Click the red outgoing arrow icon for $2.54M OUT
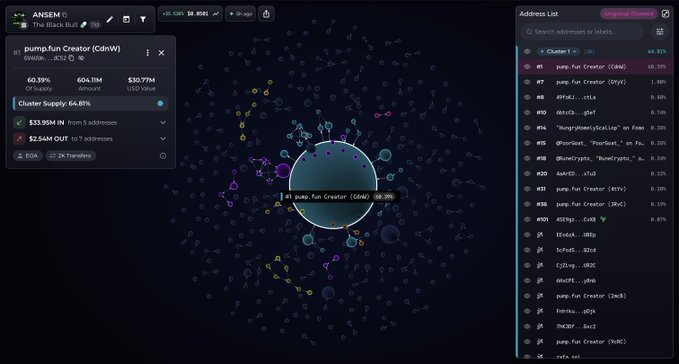 click(19, 139)
